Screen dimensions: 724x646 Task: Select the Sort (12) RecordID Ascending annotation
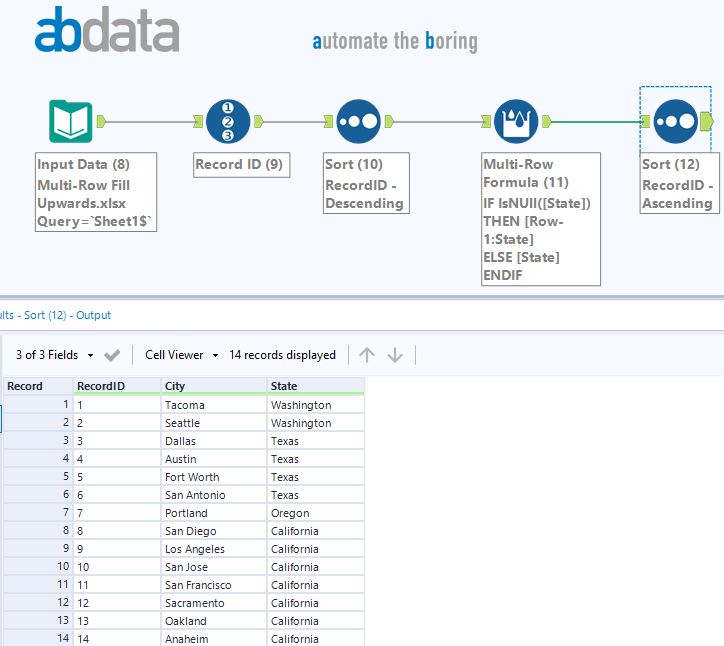(679, 183)
